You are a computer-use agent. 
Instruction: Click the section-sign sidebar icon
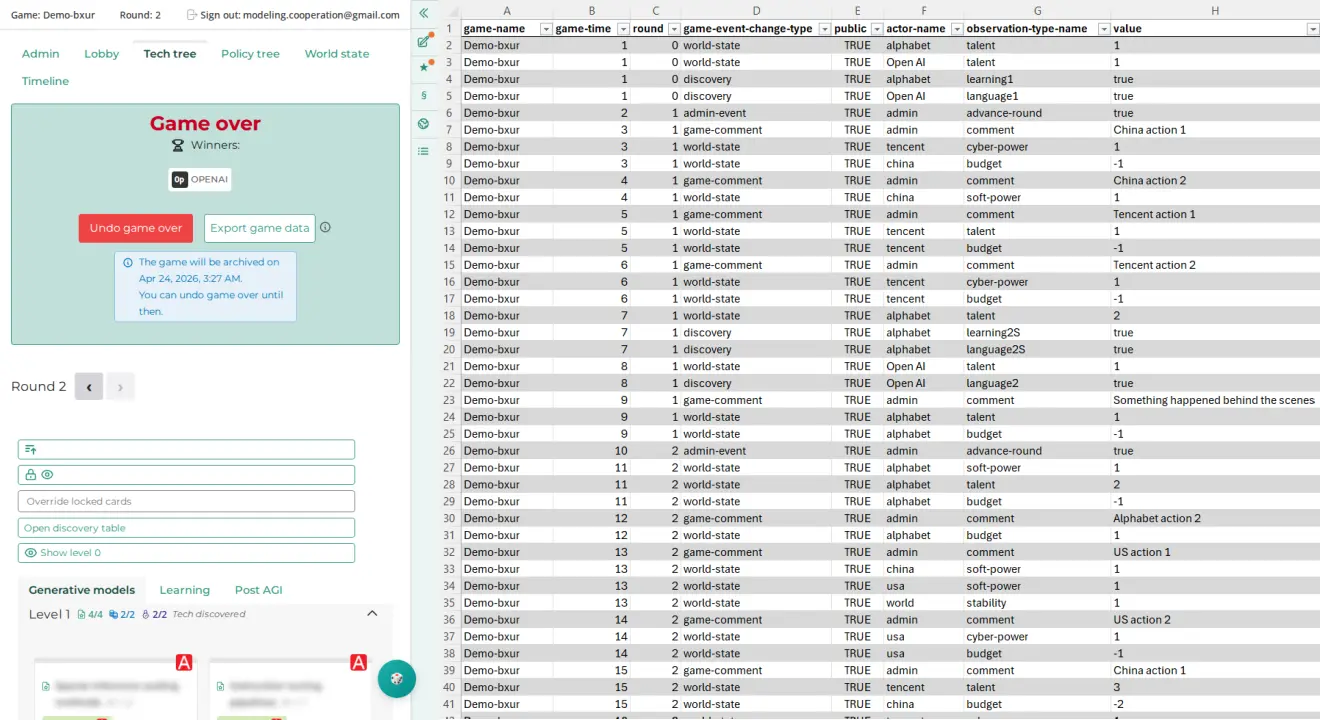[423, 95]
